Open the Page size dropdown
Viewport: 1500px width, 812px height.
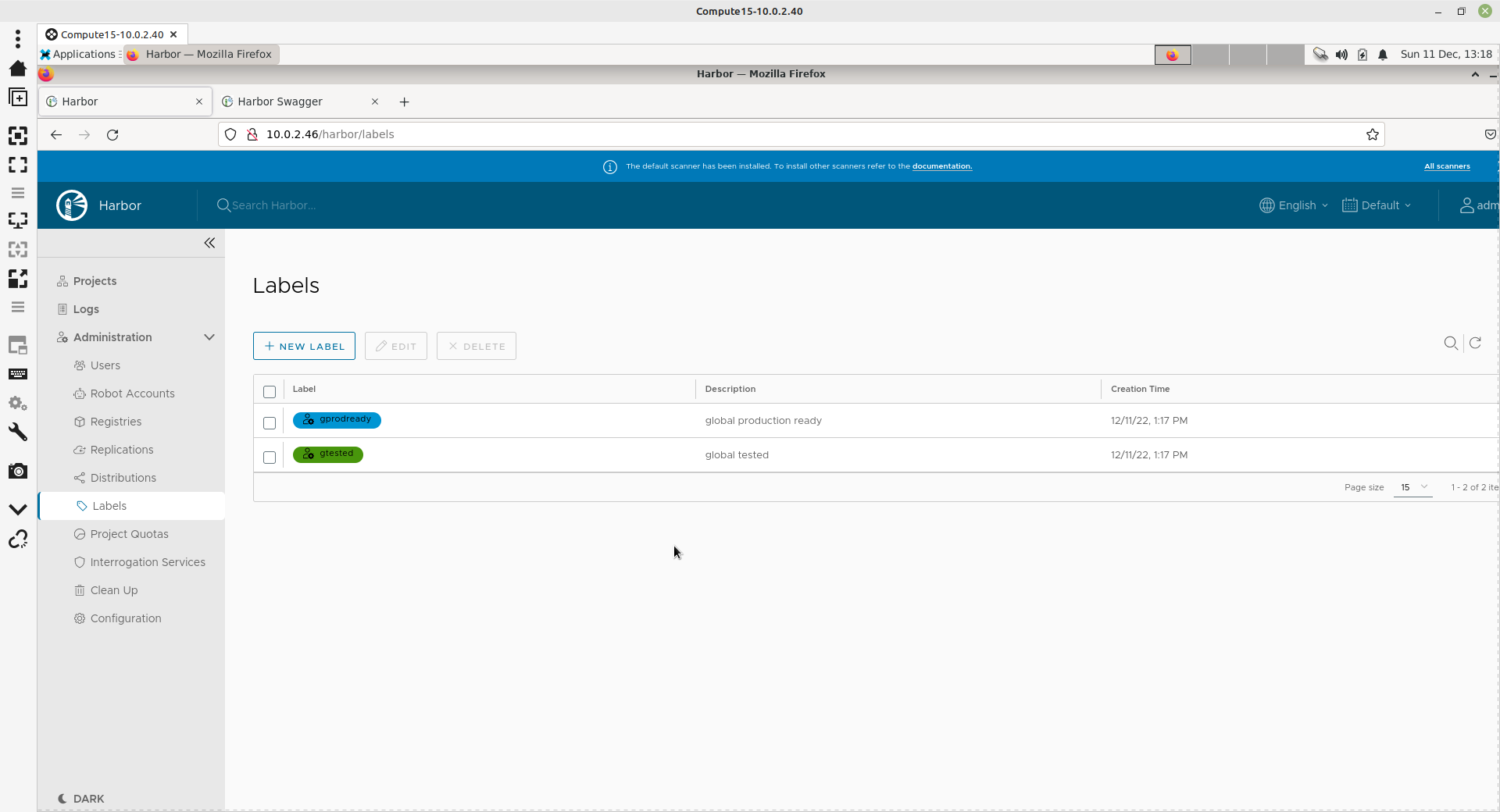(x=1412, y=487)
